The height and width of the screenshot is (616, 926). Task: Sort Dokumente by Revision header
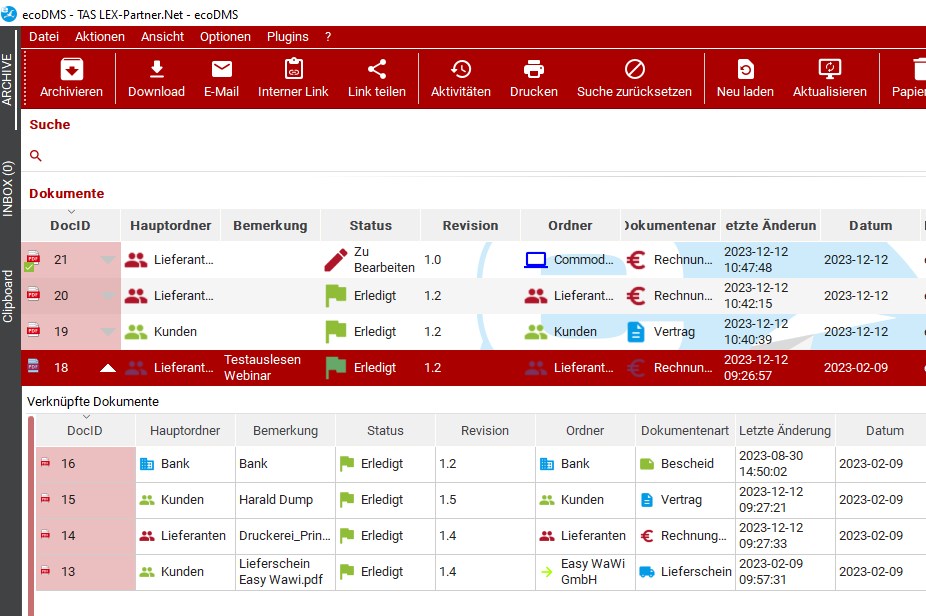470,226
